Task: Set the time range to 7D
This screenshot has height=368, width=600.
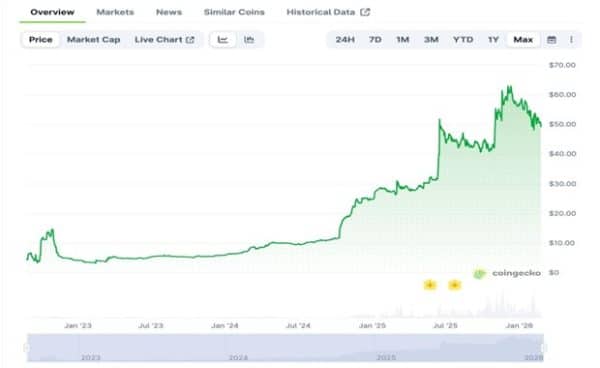Action: pyautogui.click(x=375, y=40)
